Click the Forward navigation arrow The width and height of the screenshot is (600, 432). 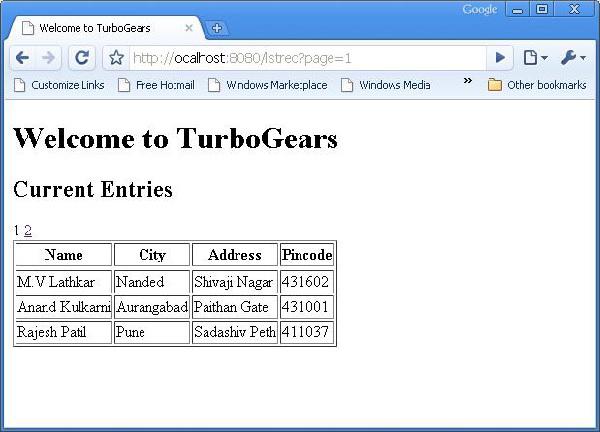tap(49, 58)
